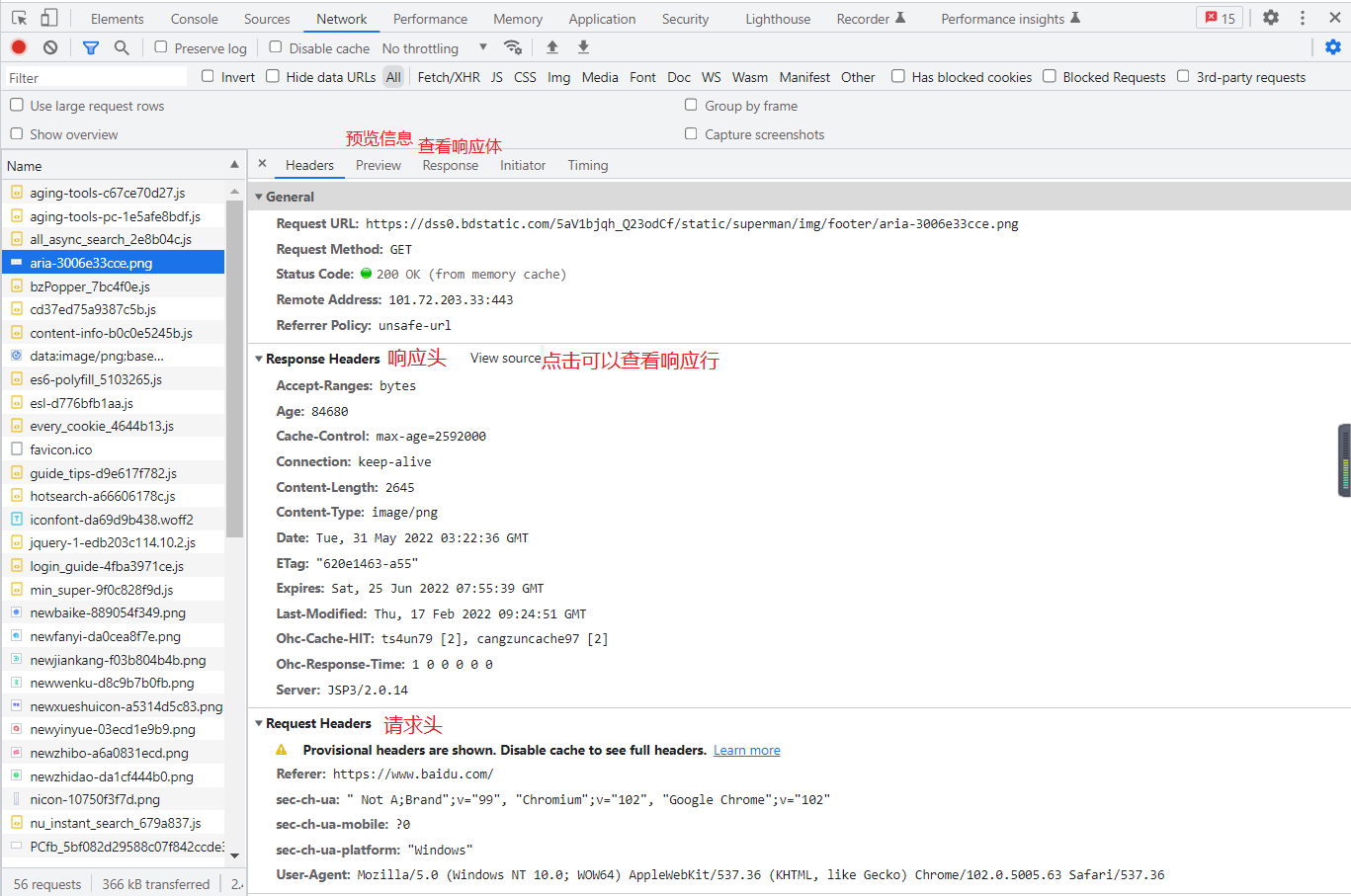Click the record network log button
The width and height of the screenshot is (1351, 896).
pos(19,47)
